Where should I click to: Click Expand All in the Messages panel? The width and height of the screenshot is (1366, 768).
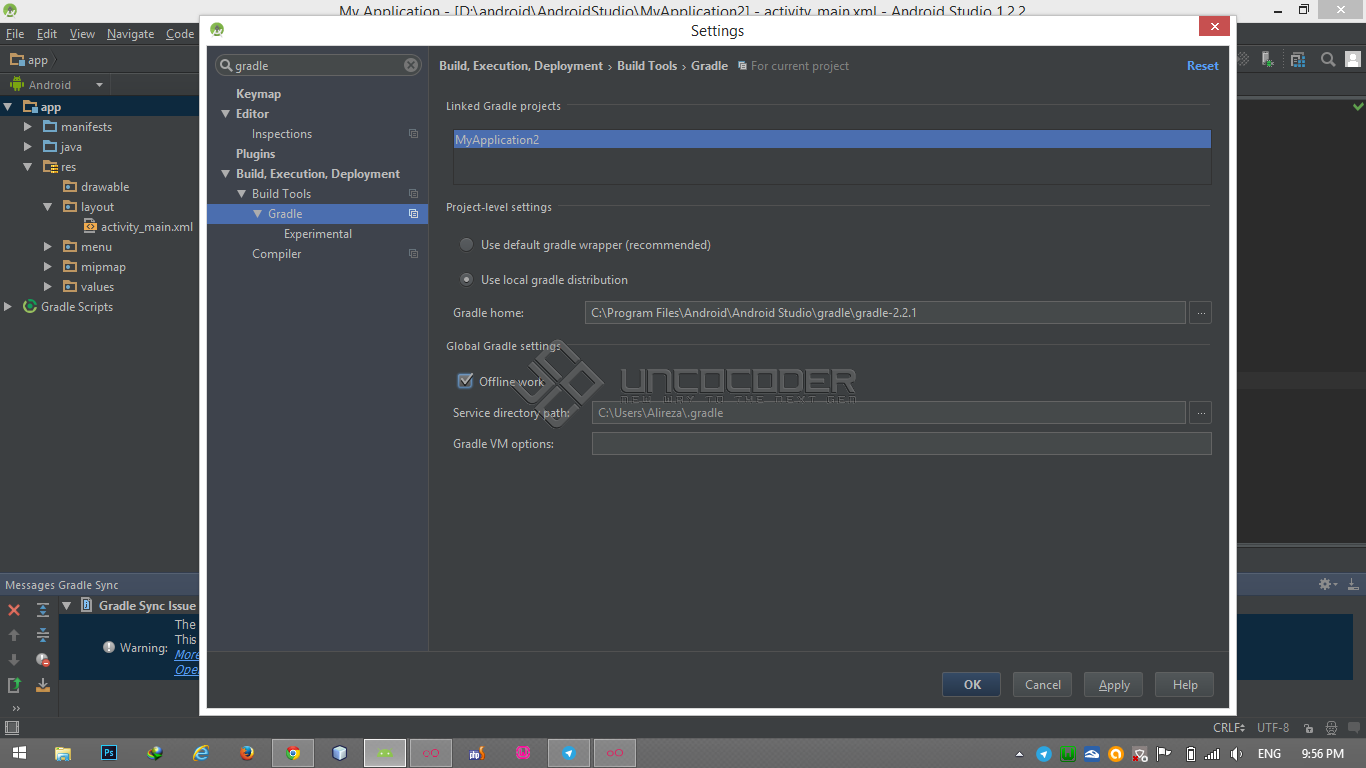[43, 610]
